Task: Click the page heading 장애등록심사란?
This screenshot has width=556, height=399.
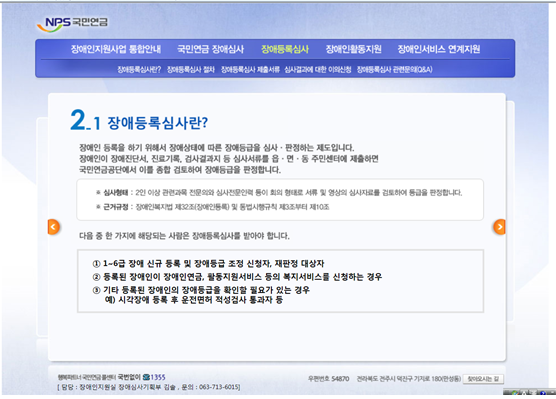Action: coord(157,123)
